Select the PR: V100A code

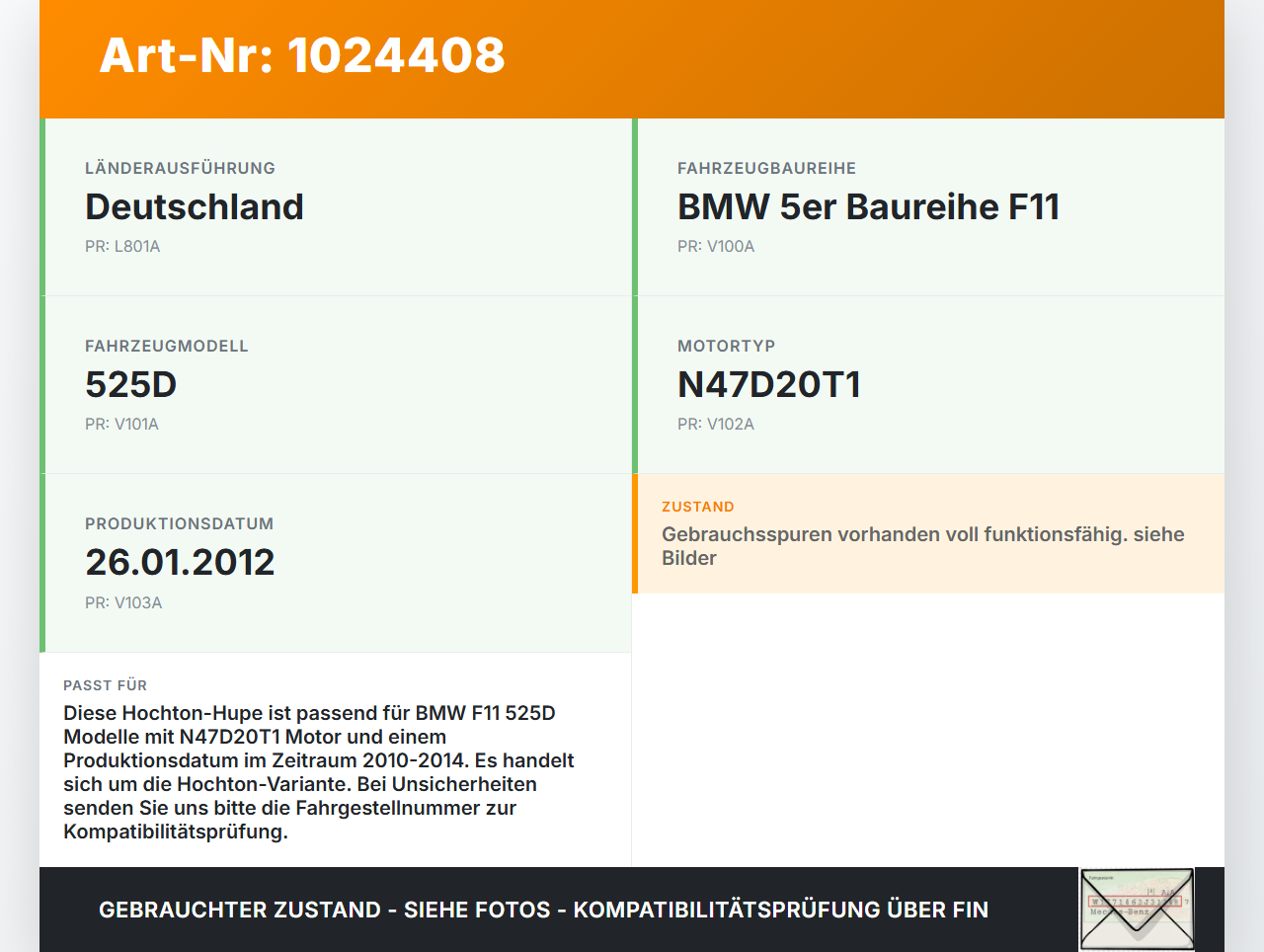[715, 246]
